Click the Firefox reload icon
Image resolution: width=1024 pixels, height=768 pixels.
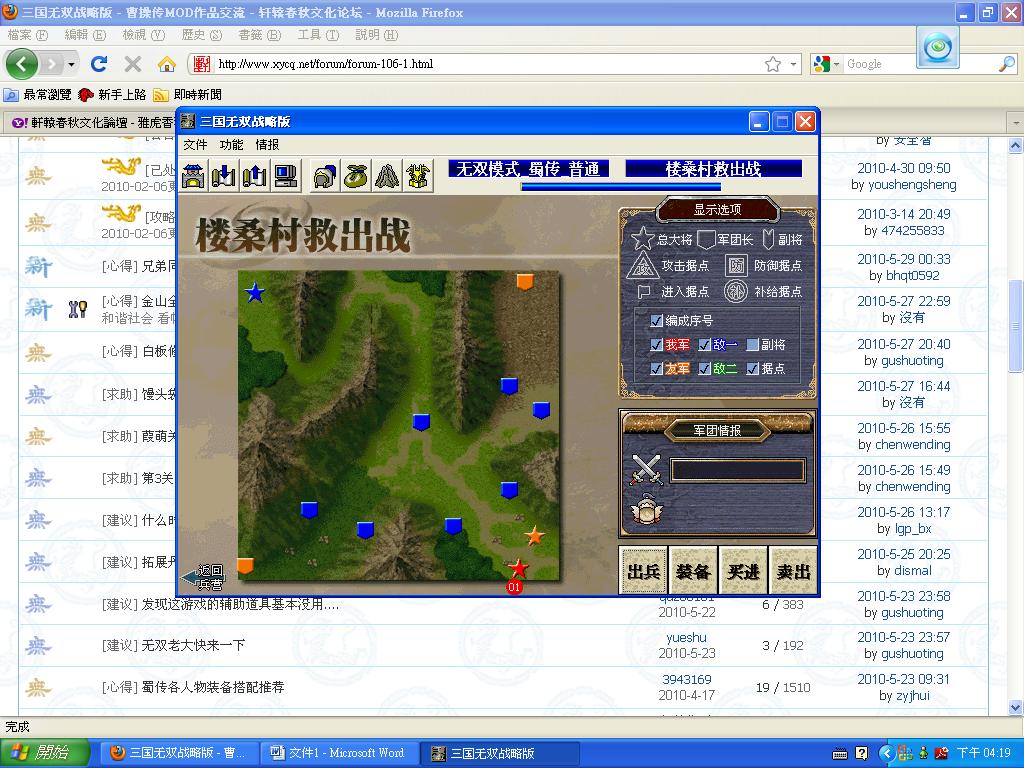click(99, 64)
